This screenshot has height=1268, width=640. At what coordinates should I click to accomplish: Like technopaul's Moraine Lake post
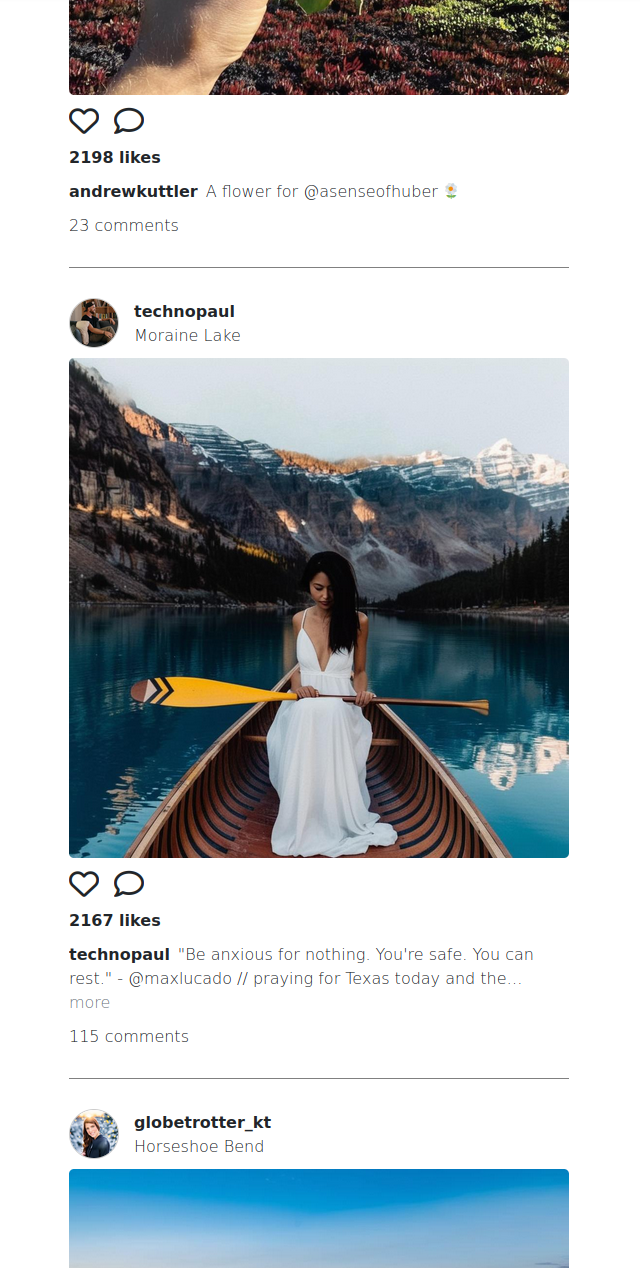point(84,884)
